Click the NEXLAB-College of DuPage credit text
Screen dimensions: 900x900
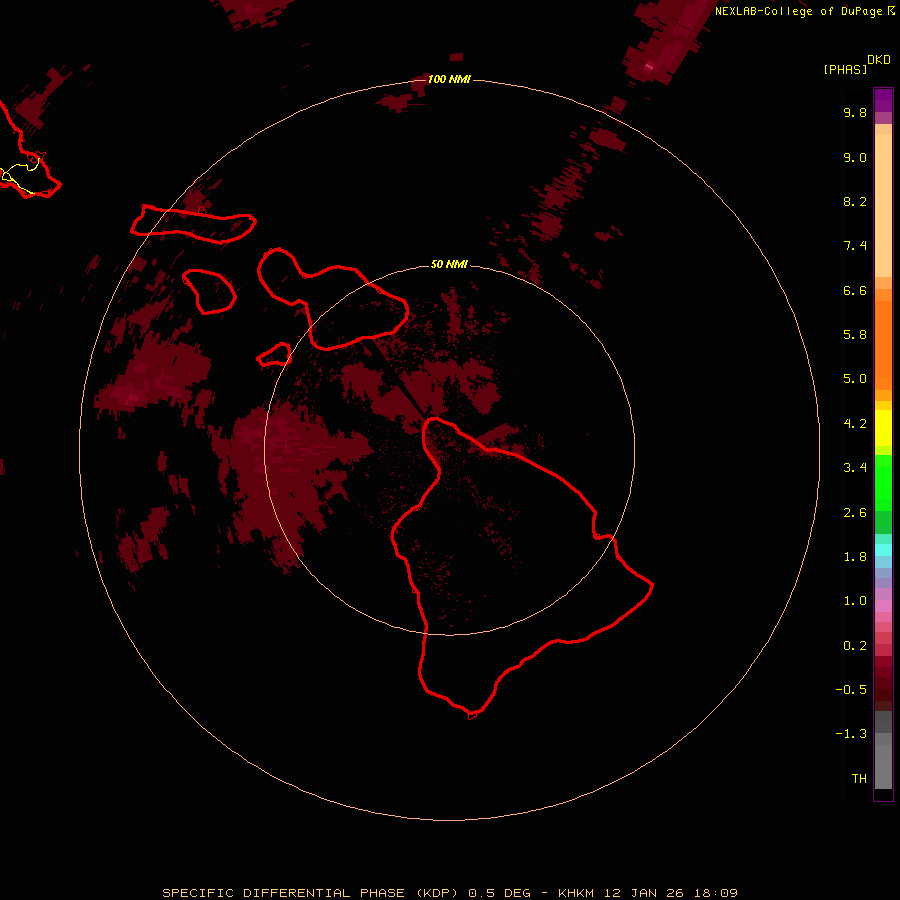(798, 11)
